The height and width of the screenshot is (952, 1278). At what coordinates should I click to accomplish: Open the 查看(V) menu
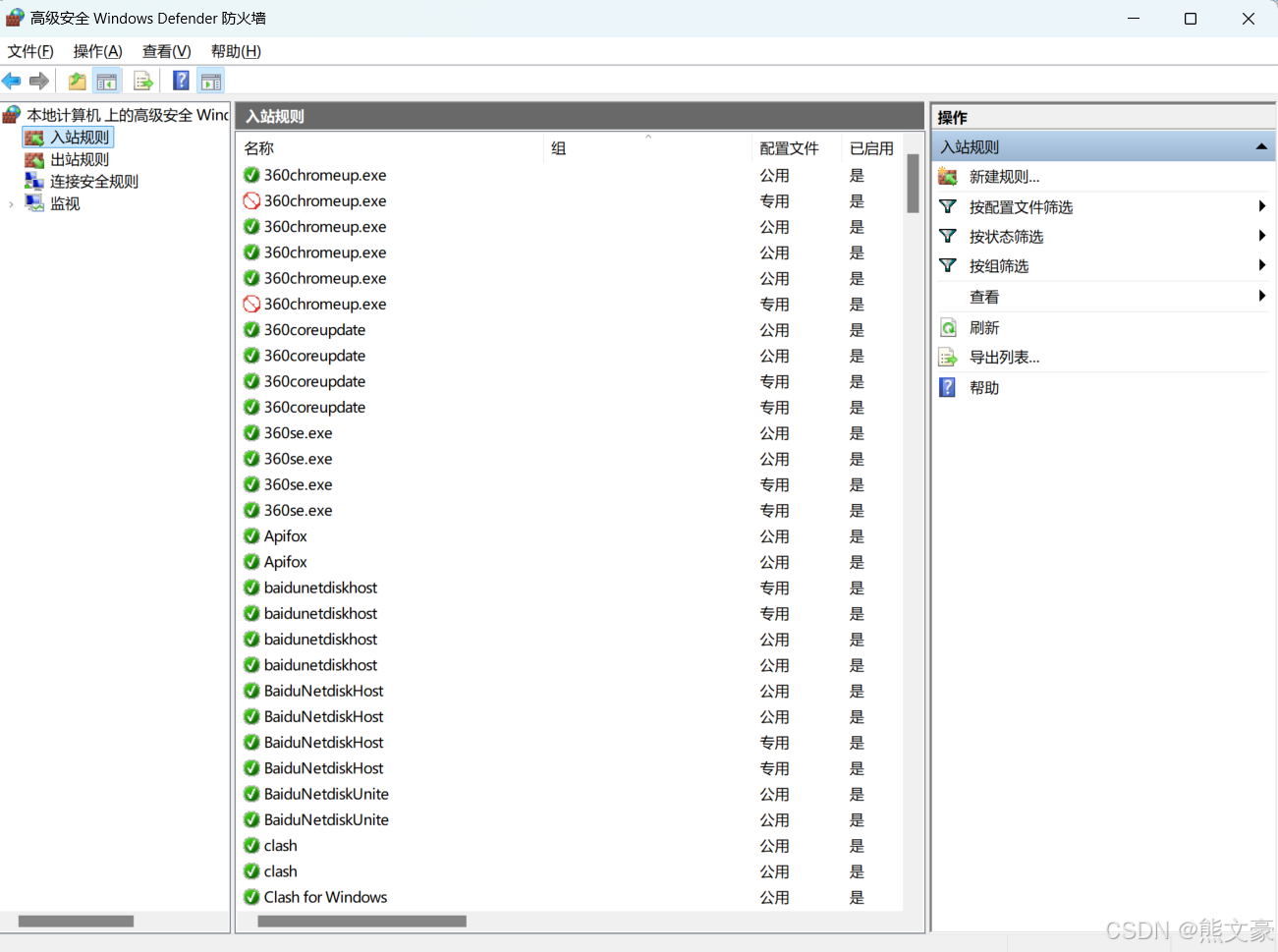[166, 51]
